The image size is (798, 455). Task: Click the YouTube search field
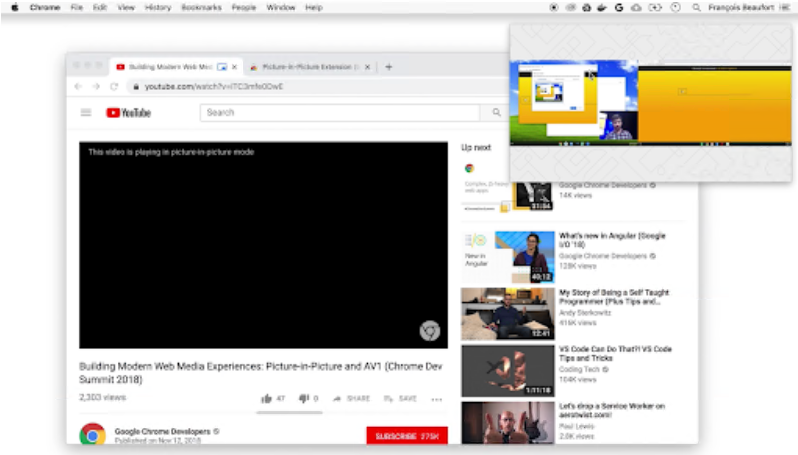[x=325, y=113]
